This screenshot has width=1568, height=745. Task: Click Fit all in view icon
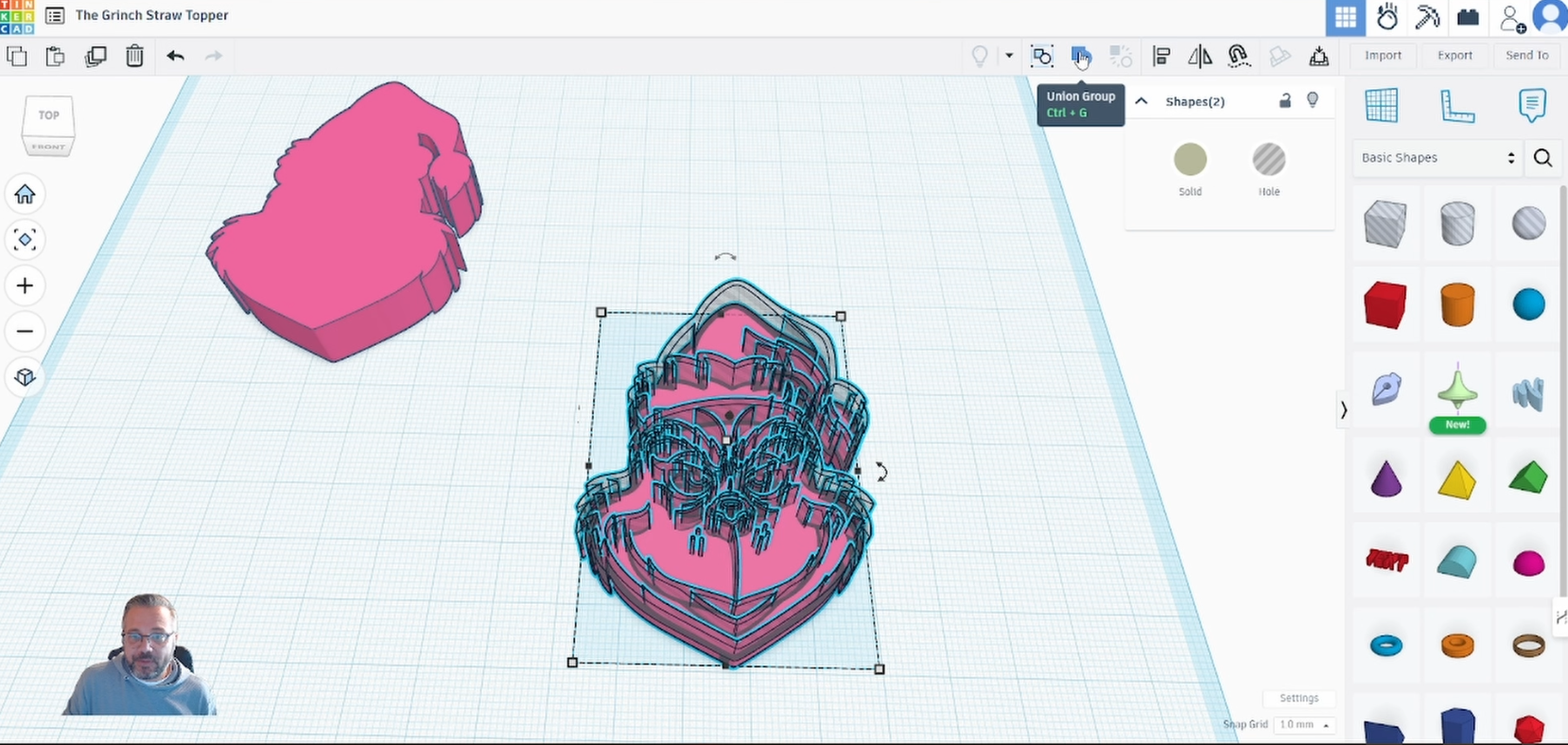[25, 239]
